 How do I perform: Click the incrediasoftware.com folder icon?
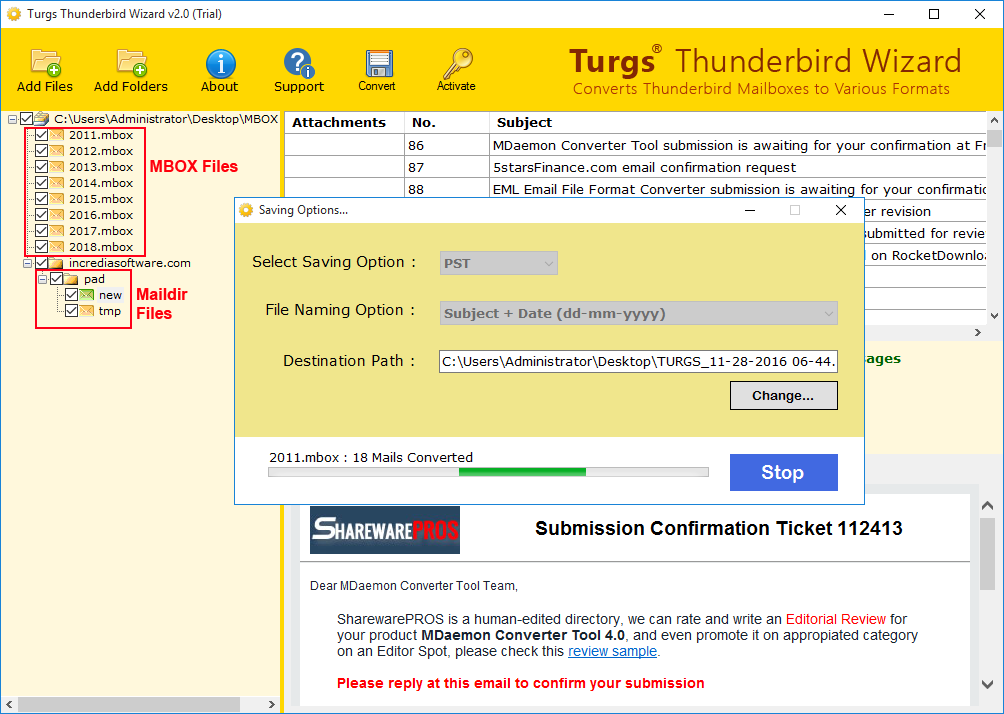(x=56, y=263)
